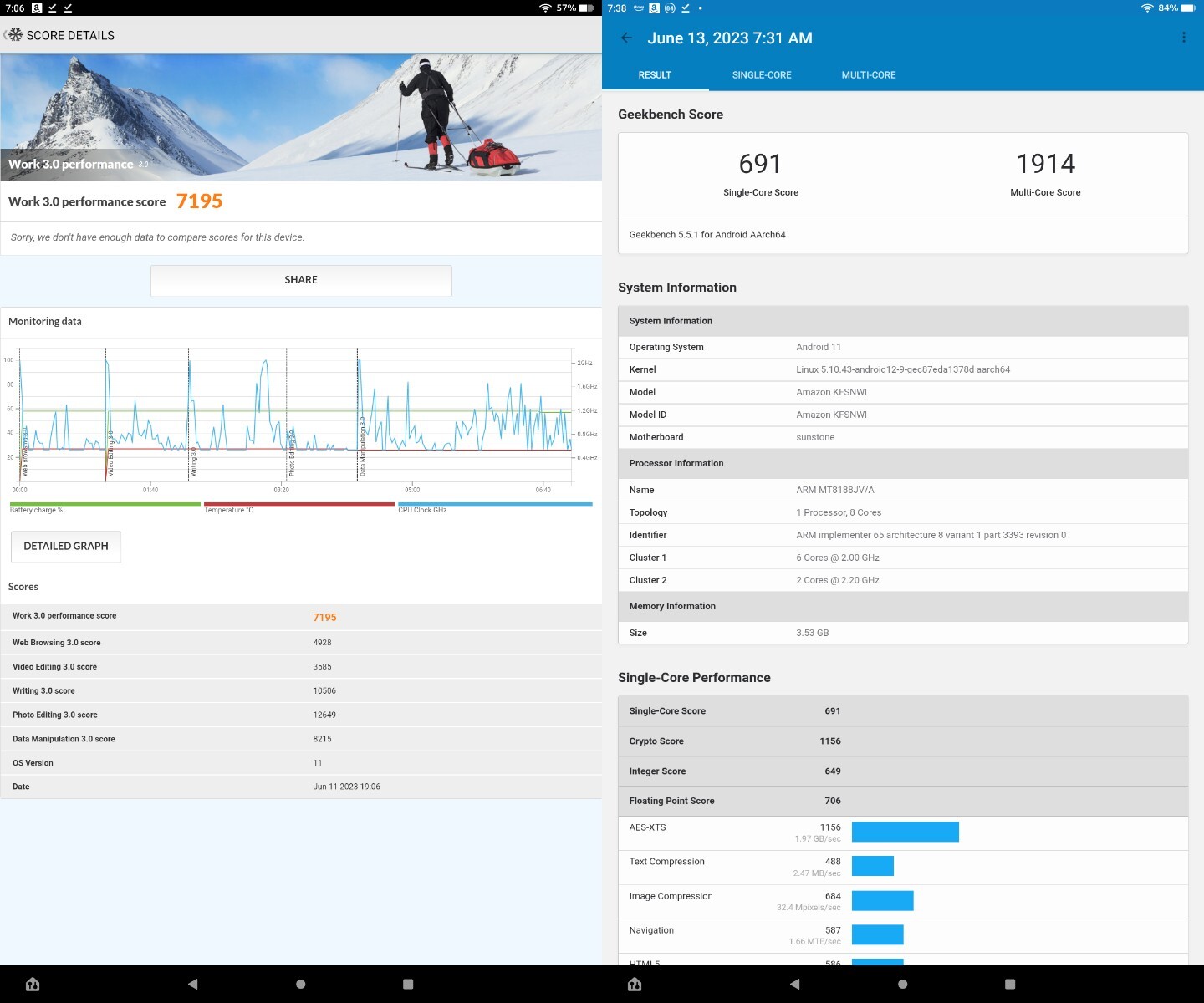Tap the multi-core score 1914
Screen dimensions: 1204x1003
pyautogui.click(x=1045, y=164)
